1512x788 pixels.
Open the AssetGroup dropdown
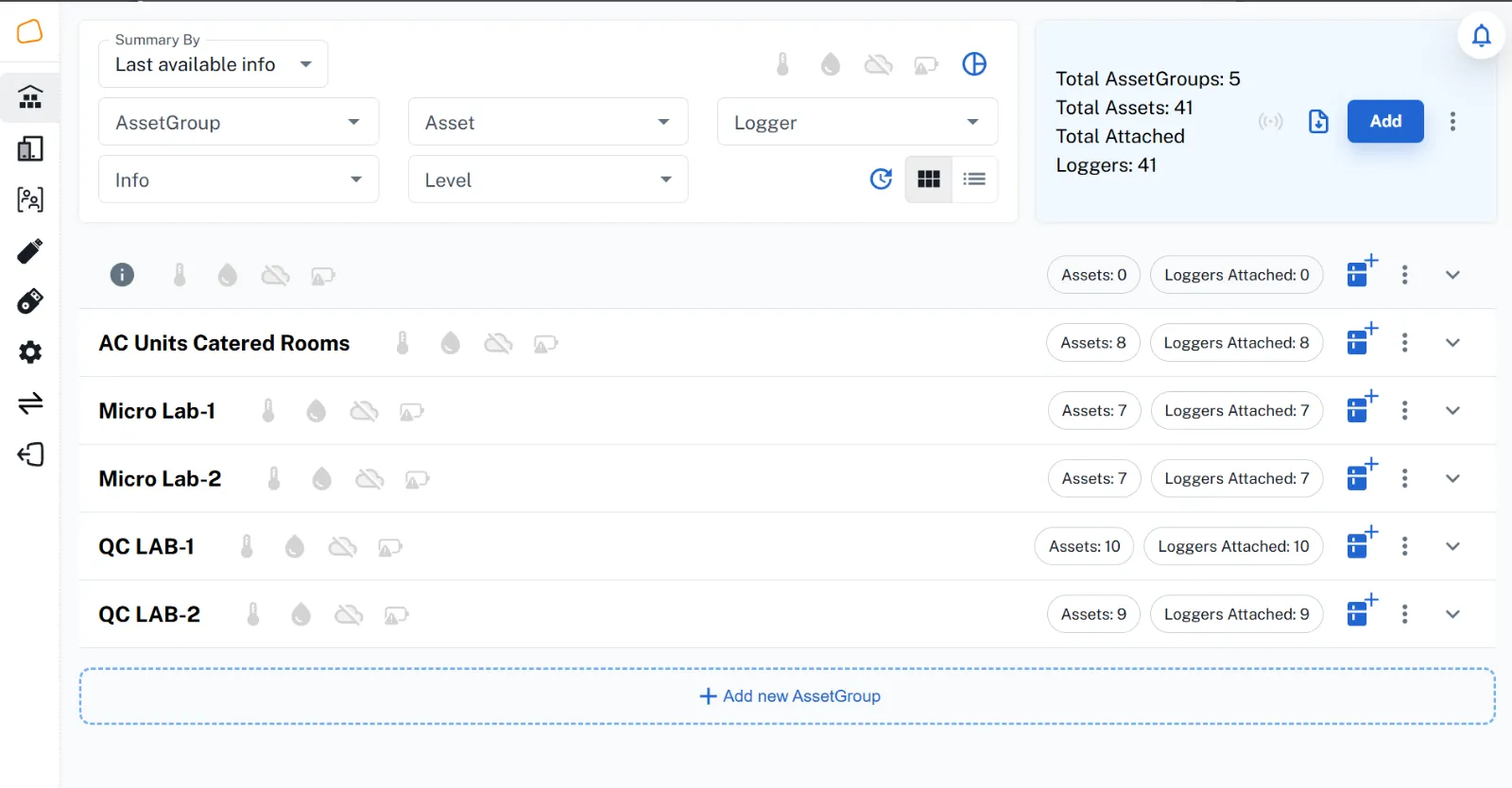point(239,122)
